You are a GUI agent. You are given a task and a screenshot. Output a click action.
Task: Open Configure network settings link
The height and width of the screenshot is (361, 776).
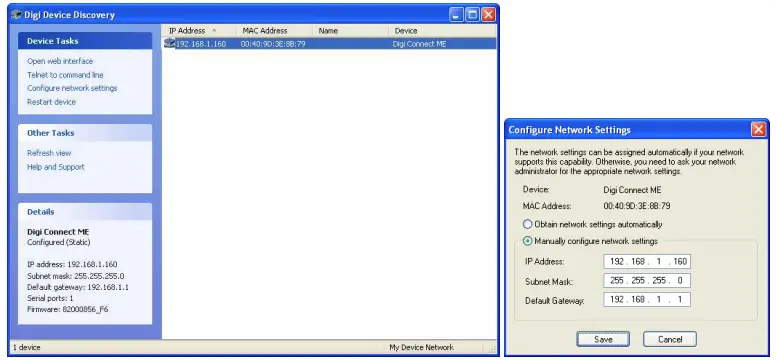(72, 88)
